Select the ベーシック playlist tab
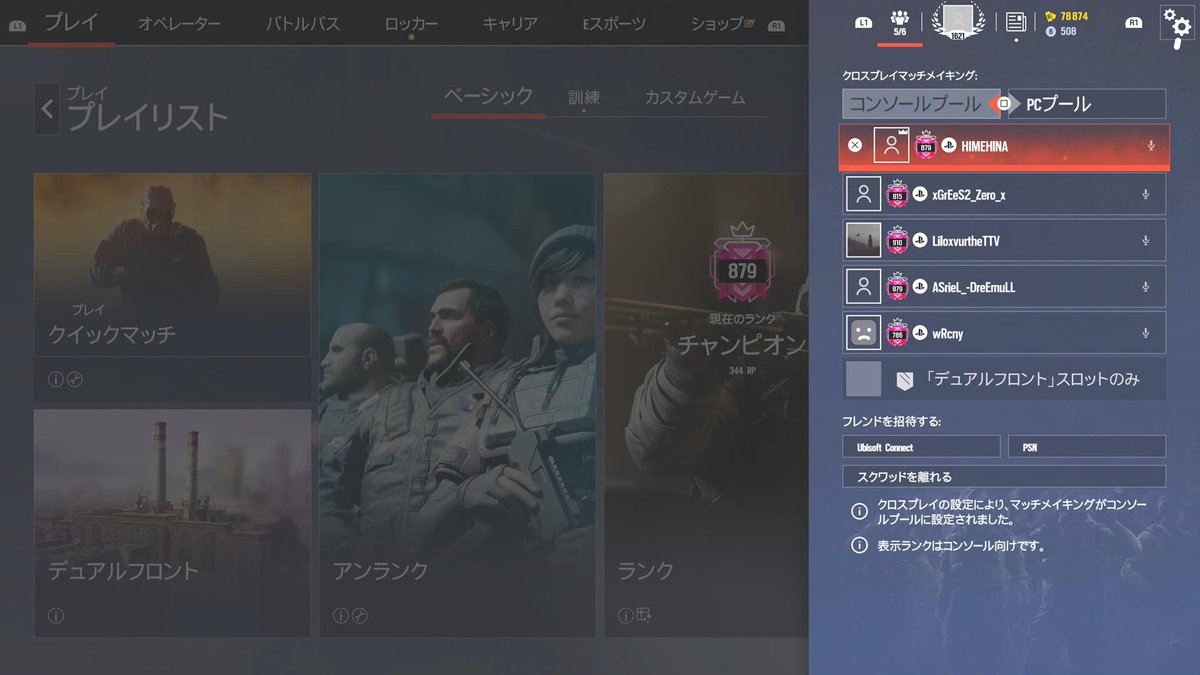Image resolution: width=1200 pixels, height=675 pixels. click(x=488, y=97)
